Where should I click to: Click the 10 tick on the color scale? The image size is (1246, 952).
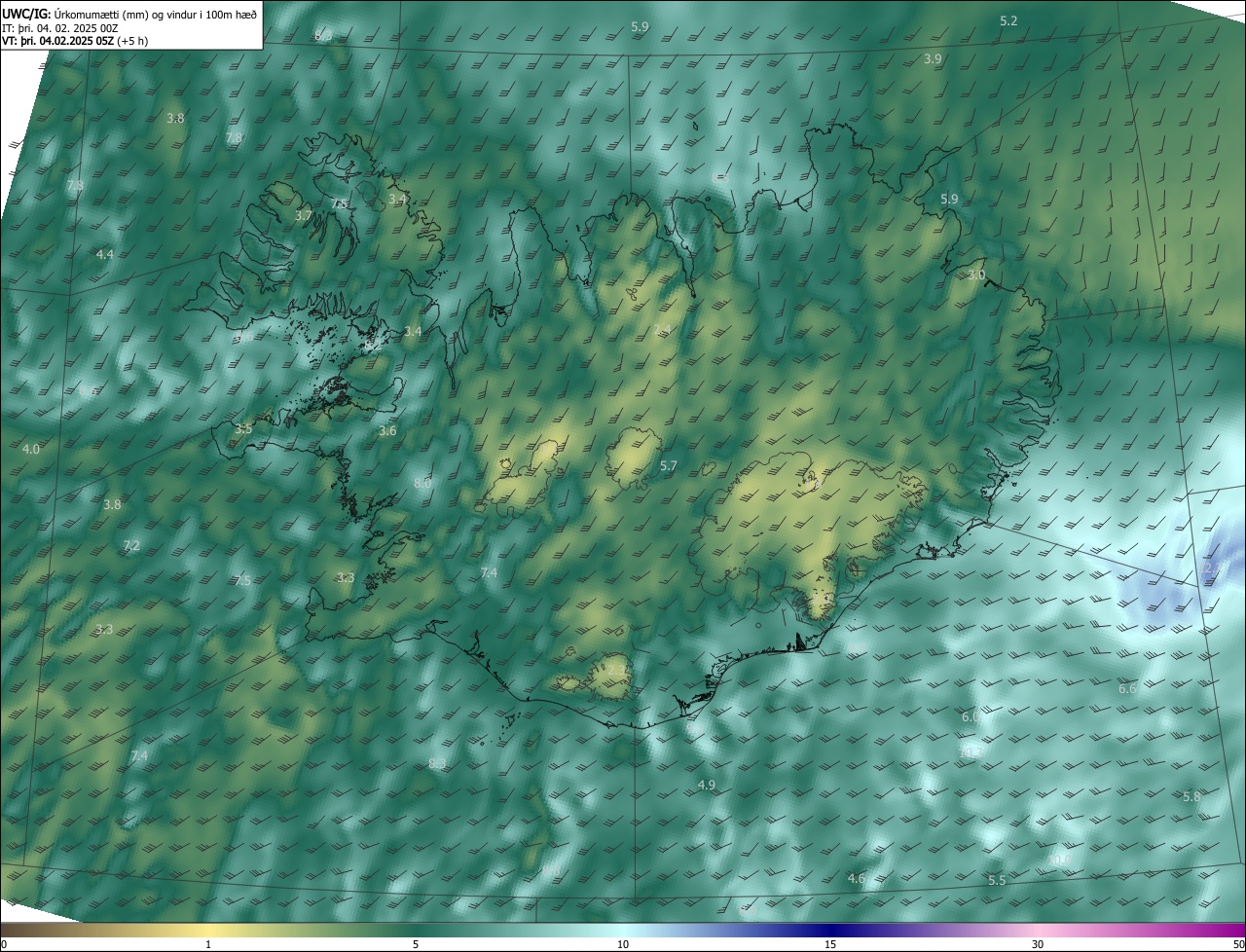point(623,944)
